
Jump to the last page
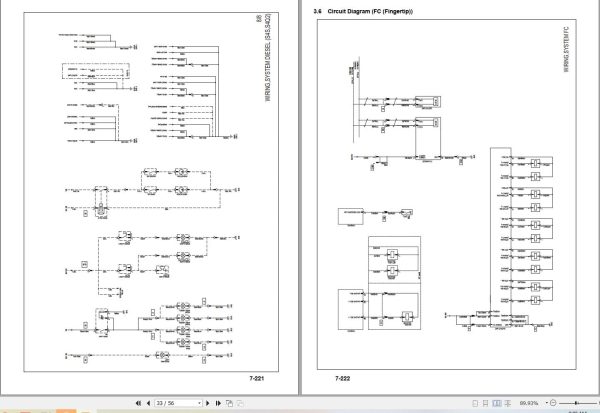(218, 403)
